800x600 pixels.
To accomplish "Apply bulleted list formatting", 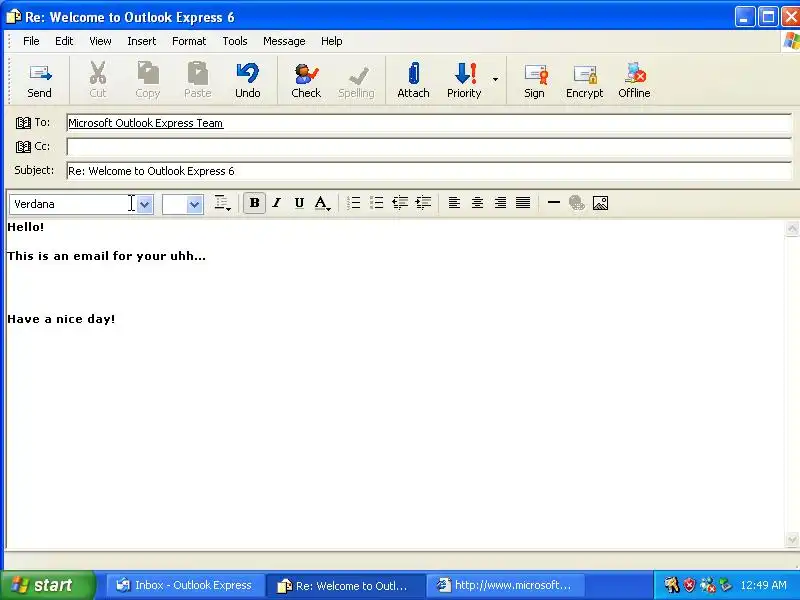I will (x=377, y=203).
